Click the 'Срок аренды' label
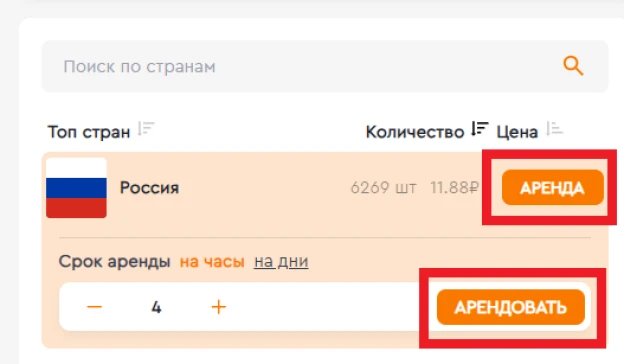This screenshot has width=624, height=364. click(115, 262)
